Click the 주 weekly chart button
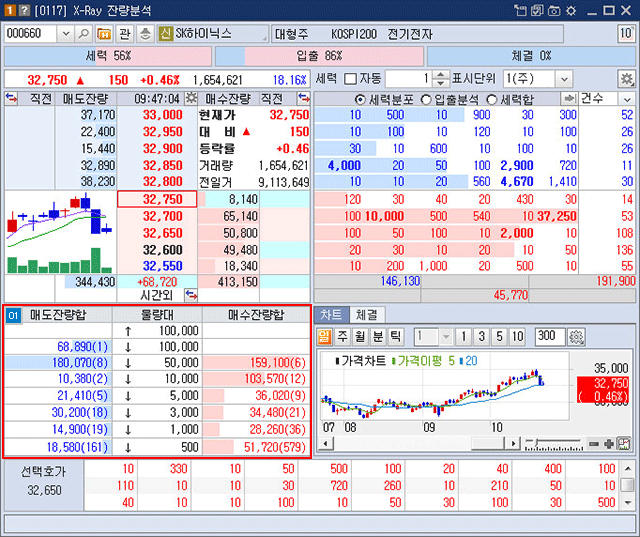 click(x=343, y=337)
